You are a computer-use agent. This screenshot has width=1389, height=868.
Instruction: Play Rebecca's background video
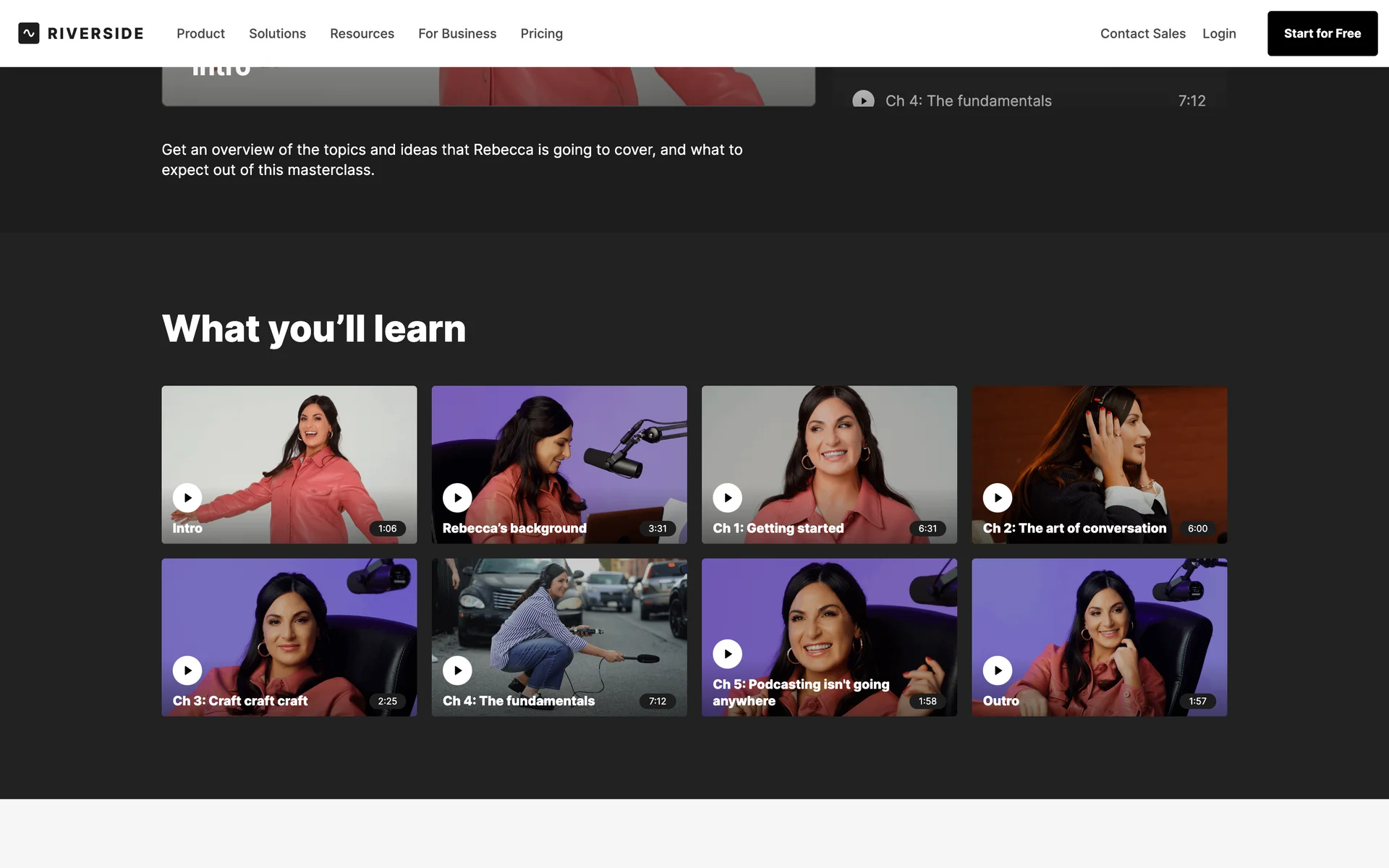(x=457, y=498)
